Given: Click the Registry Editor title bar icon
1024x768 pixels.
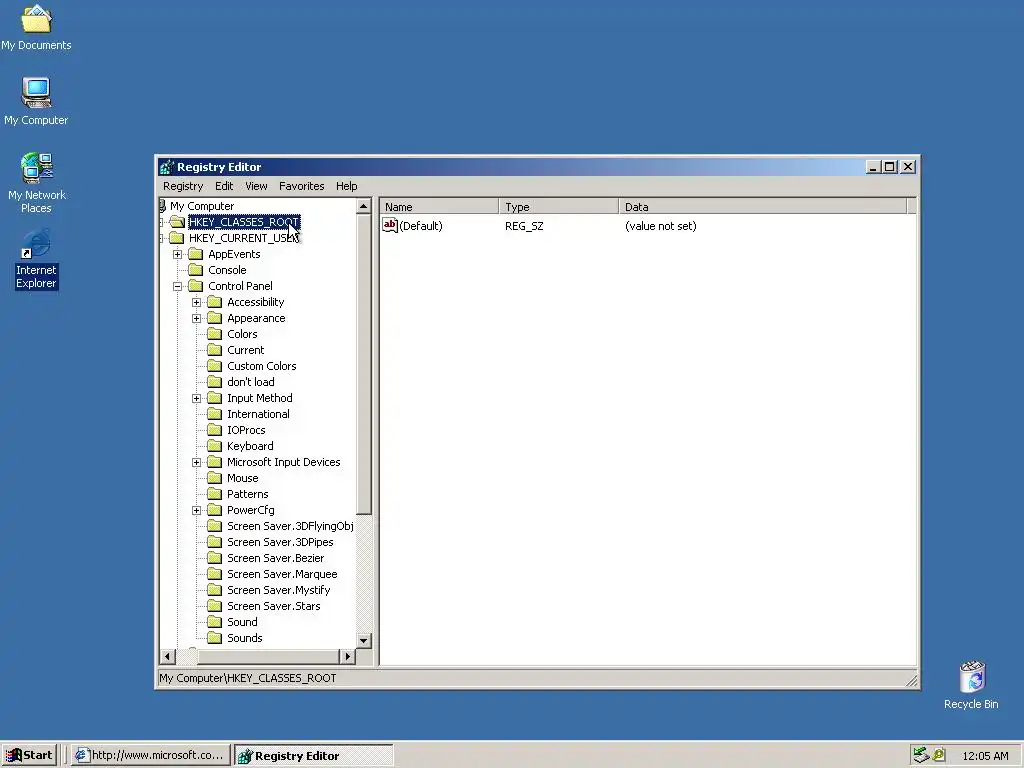Looking at the screenshot, I should (x=167, y=167).
